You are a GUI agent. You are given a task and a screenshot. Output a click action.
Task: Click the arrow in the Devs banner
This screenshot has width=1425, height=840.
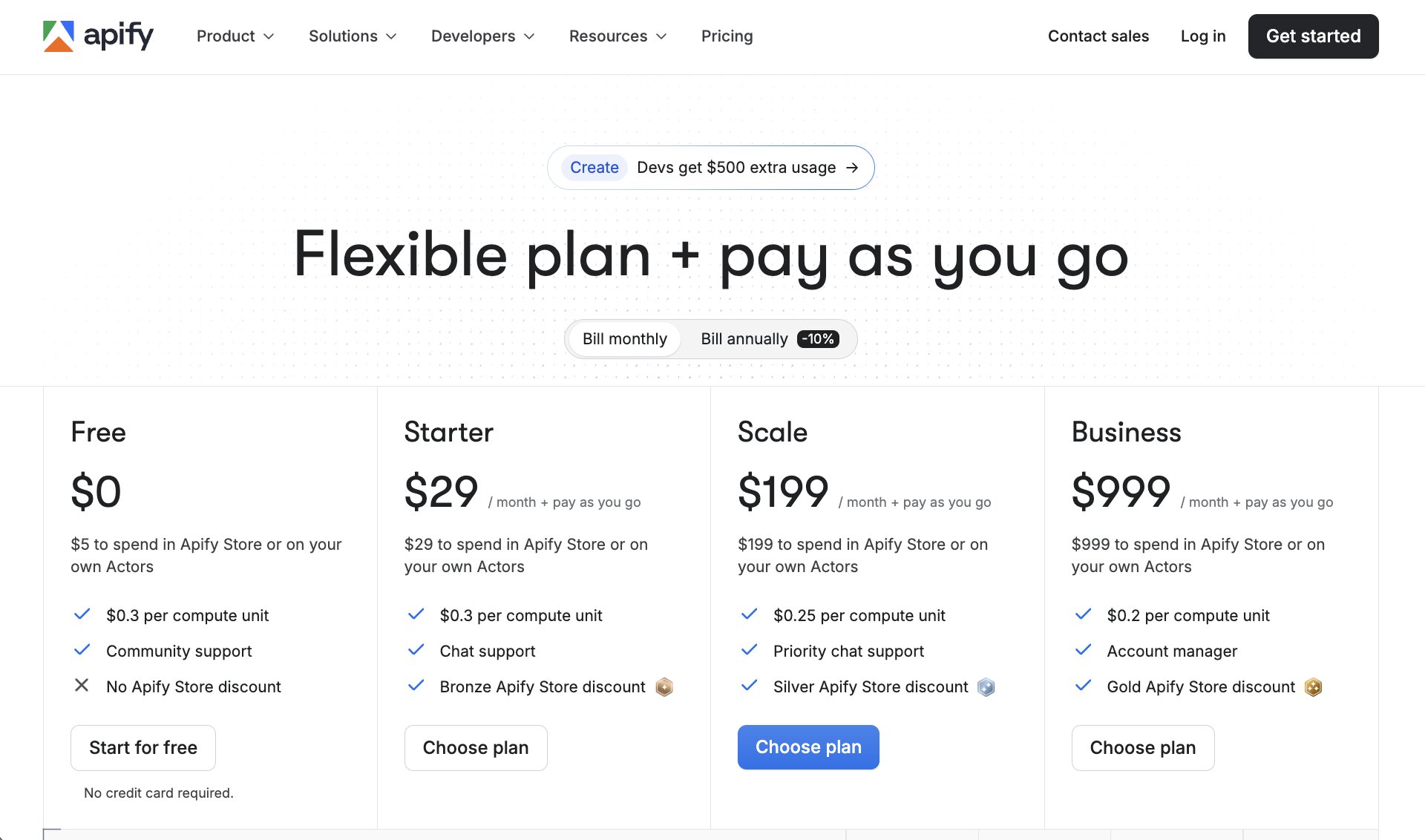pyautogui.click(x=852, y=167)
